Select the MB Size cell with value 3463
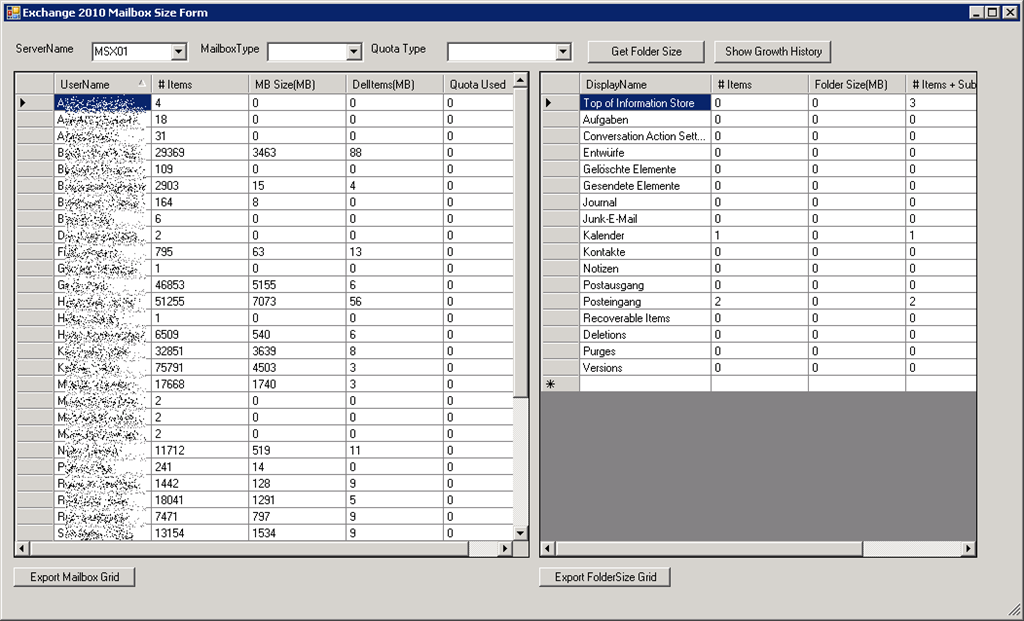 pyautogui.click(x=297, y=153)
